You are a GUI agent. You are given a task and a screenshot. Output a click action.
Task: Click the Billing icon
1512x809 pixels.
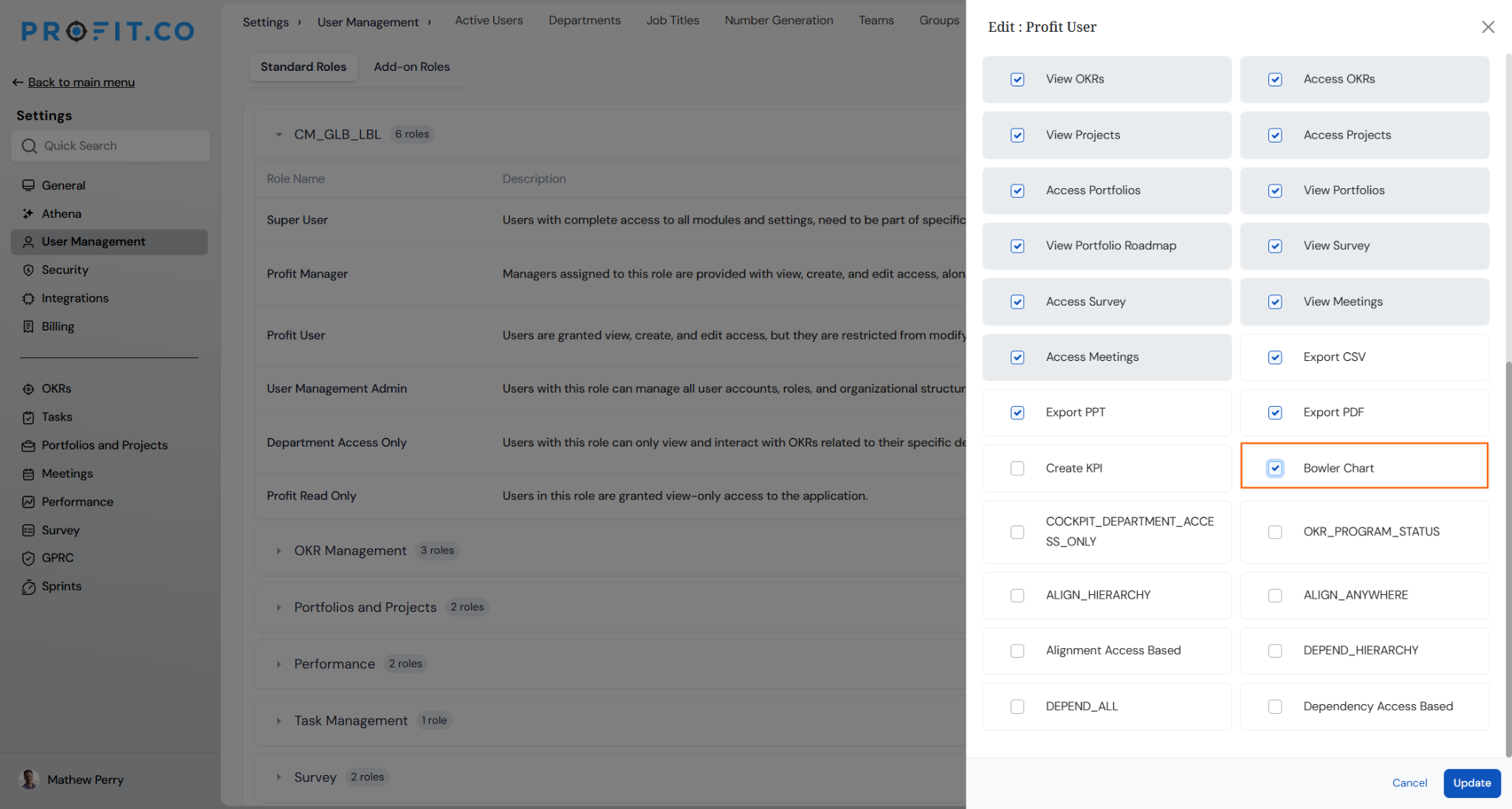coord(28,326)
